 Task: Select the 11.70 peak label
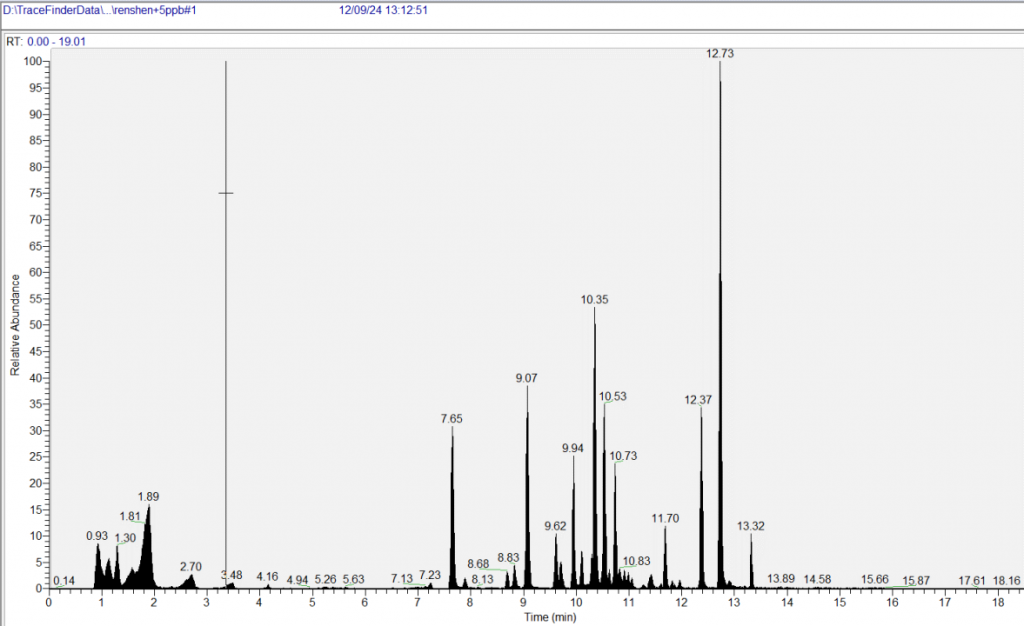[x=665, y=518]
